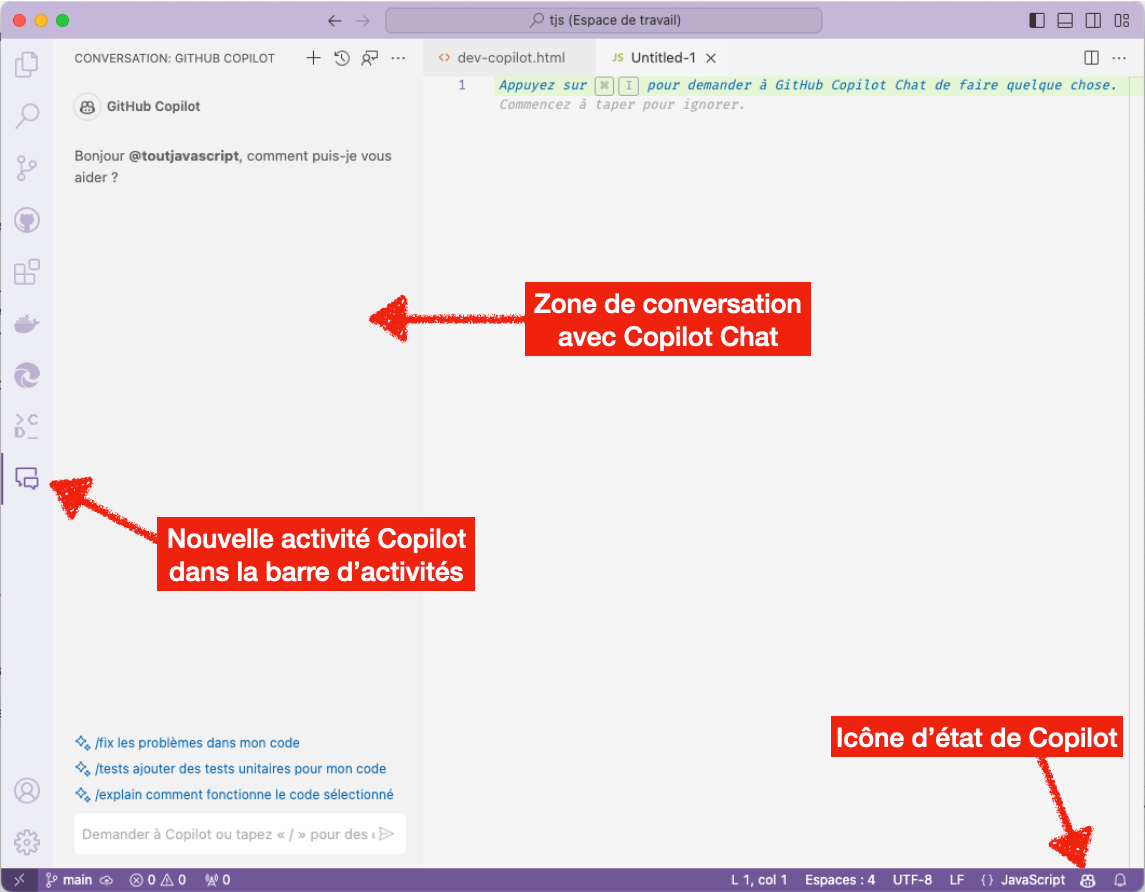Open the main branch picker
This screenshot has width=1145, height=892.
(70, 880)
